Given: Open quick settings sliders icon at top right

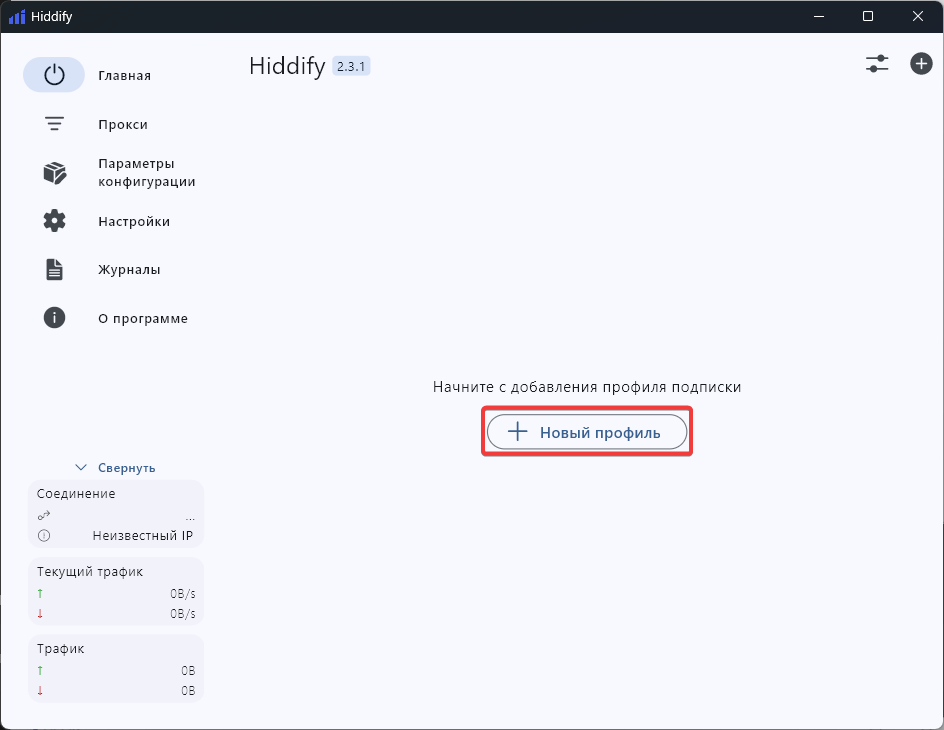Looking at the screenshot, I should tap(877, 64).
